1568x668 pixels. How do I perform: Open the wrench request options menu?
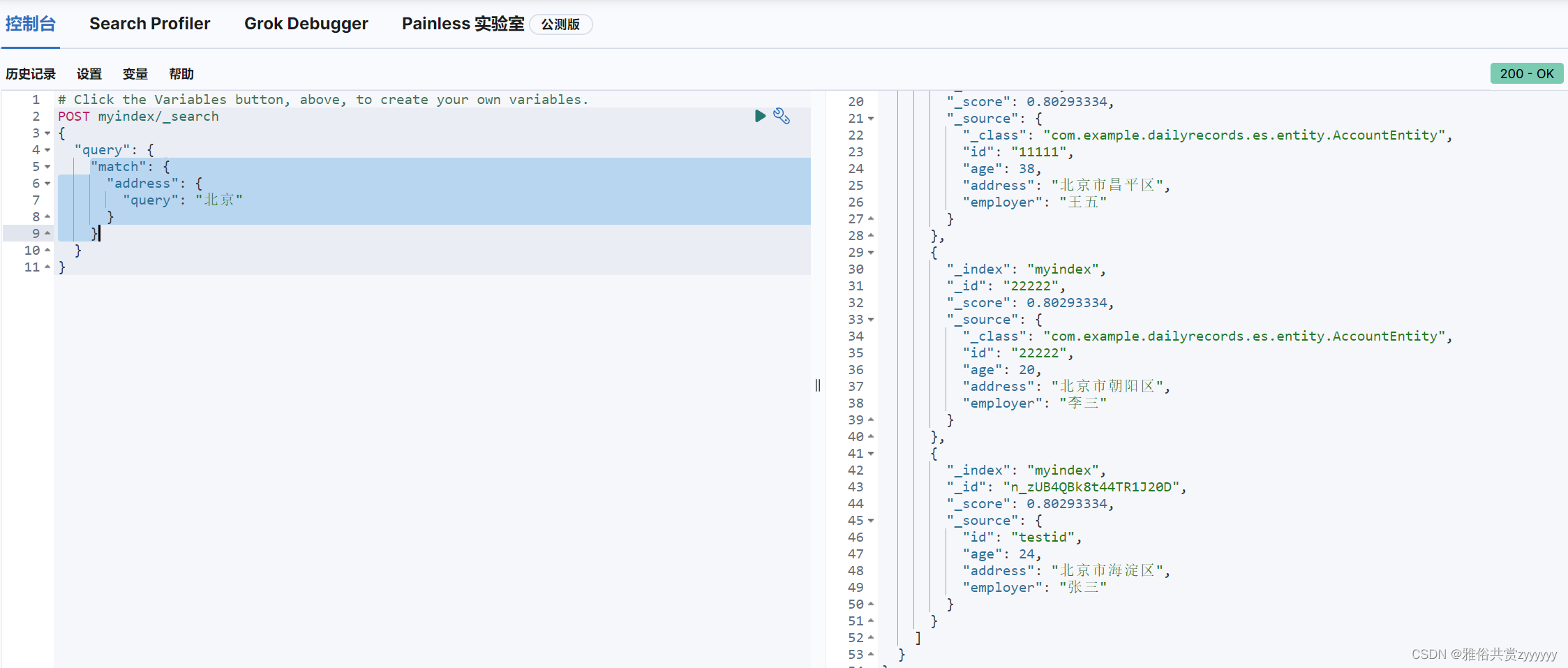coord(782,116)
